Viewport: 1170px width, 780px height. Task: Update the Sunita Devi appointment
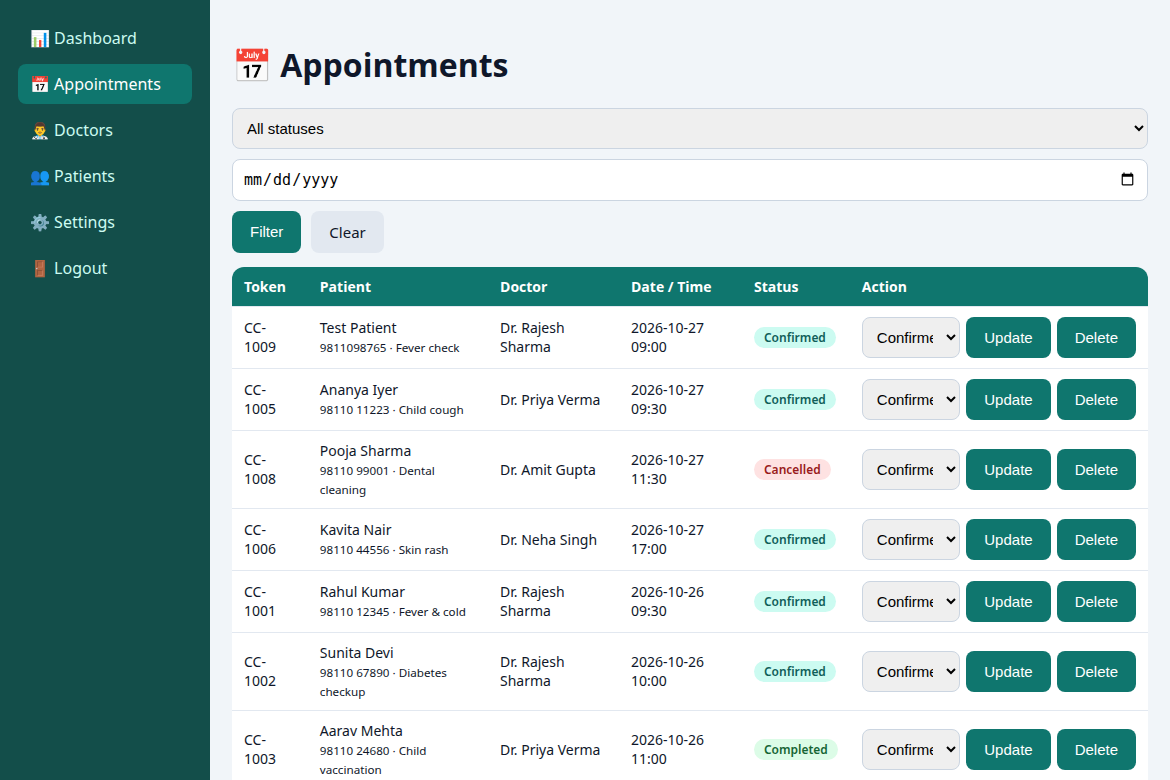1008,672
